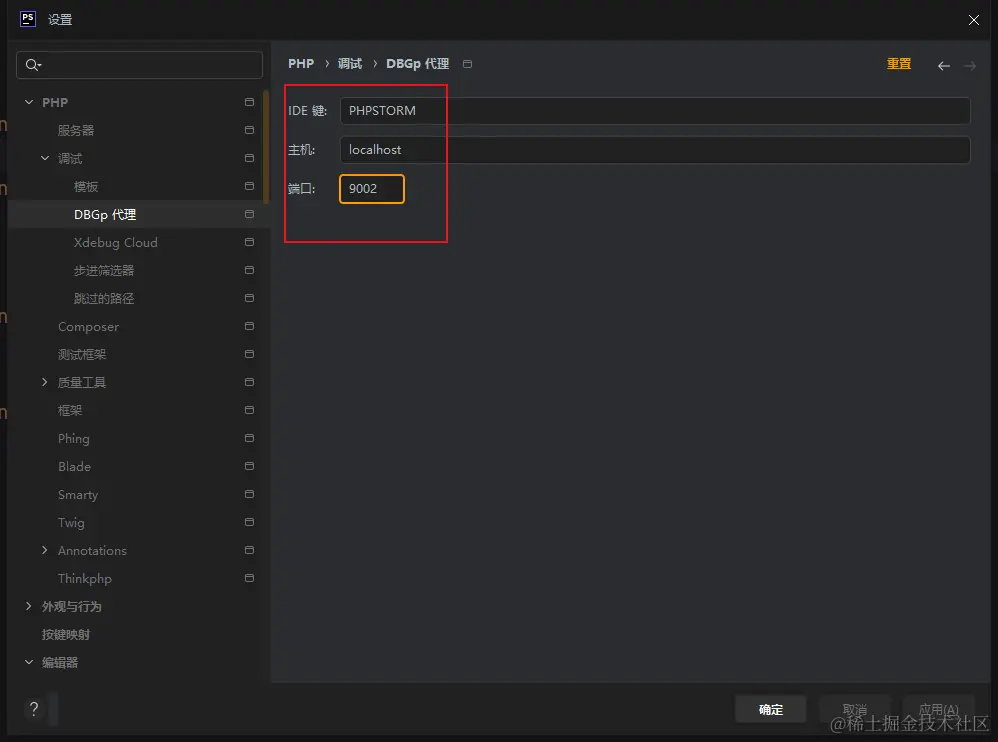998x742 pixels.
Task: Expand the 质量工具 tree node
Action: tap(45, 382)
